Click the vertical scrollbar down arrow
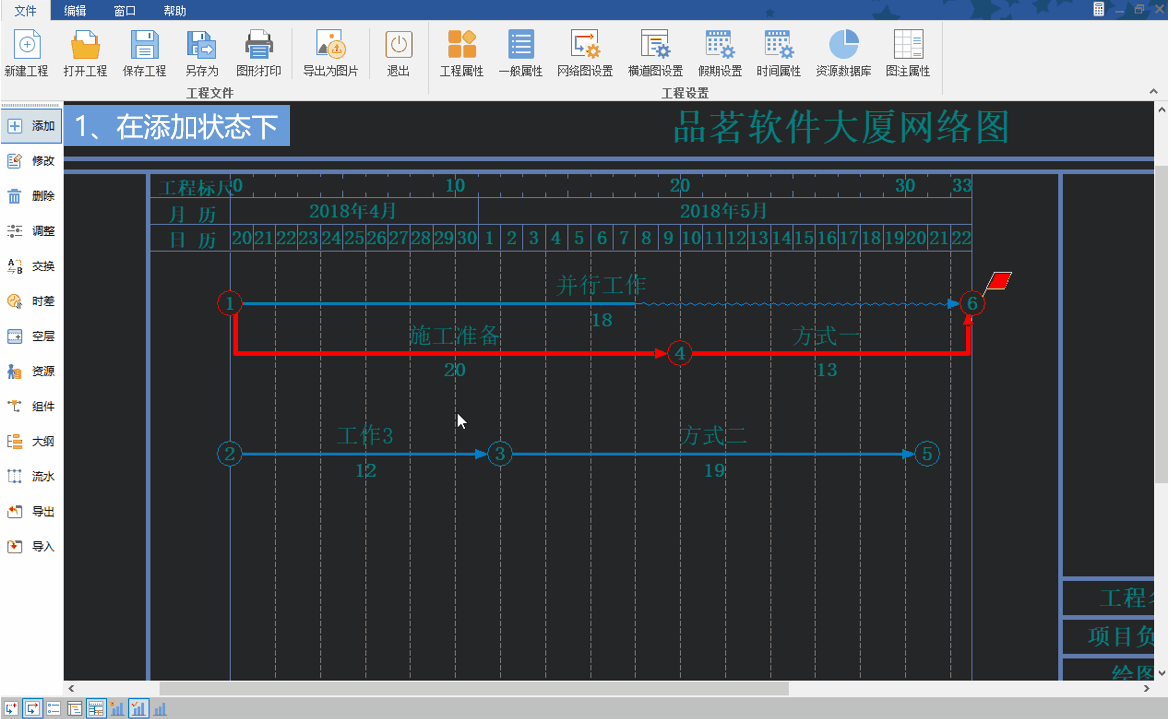The height and width of the screenshot is (719, 1171). click(1161, 675)
